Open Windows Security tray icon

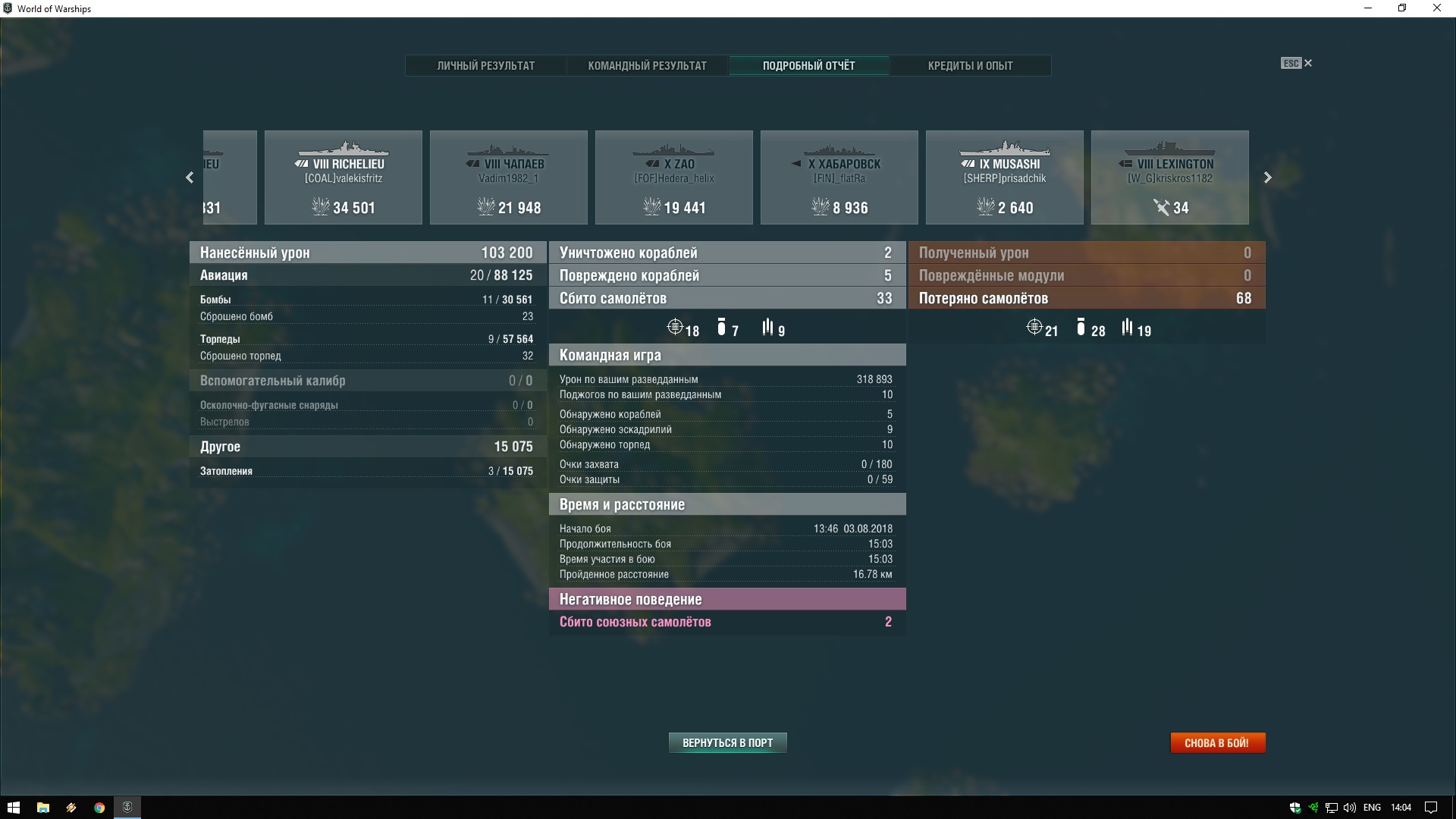click(x=1295, y=808)
